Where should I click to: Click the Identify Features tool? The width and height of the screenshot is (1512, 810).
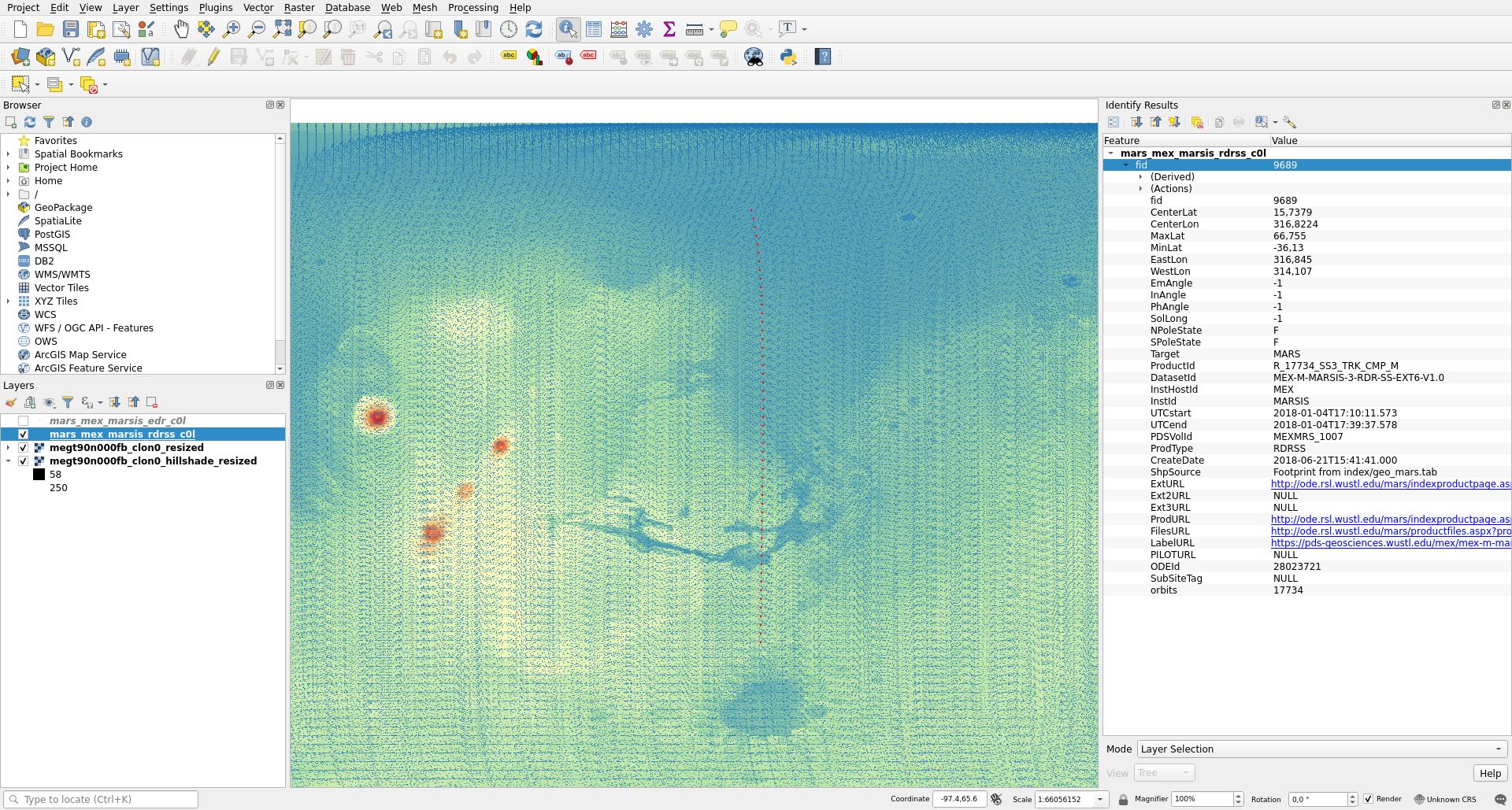tap(568, 29)
